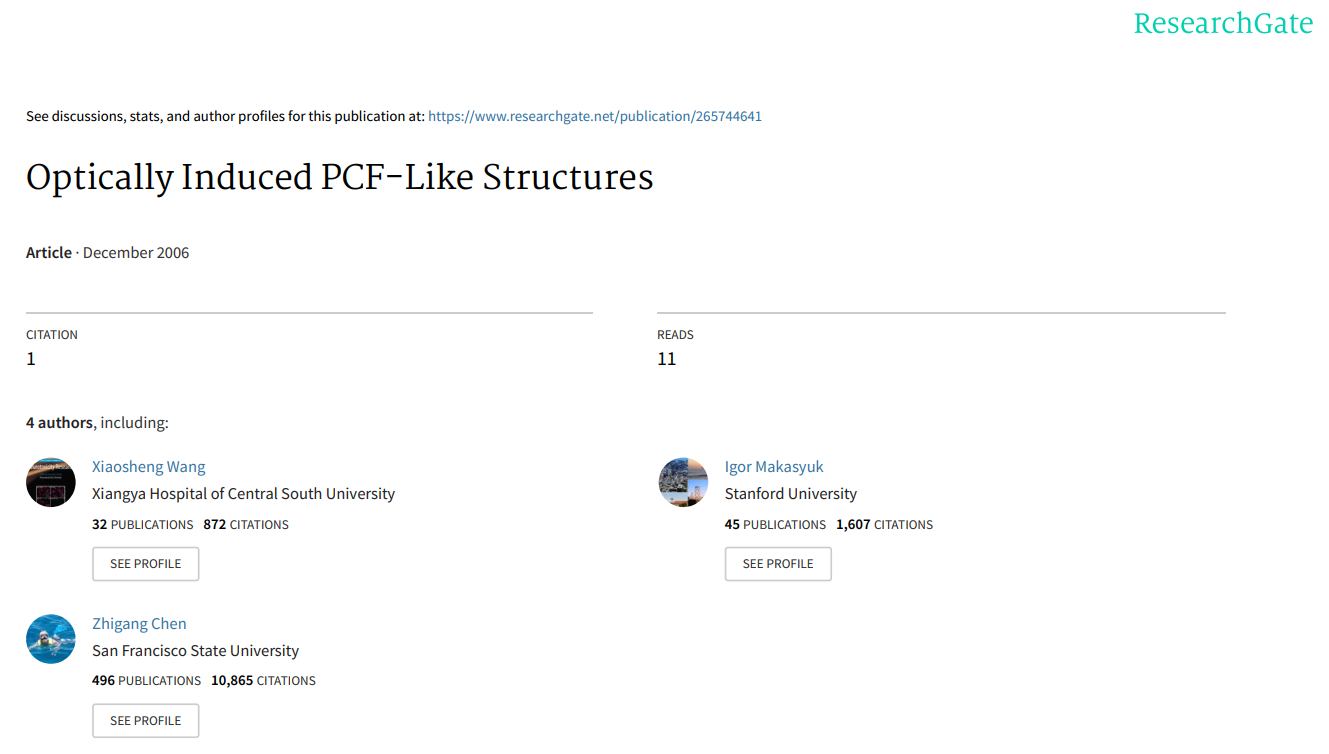
Task: Click Zhigang Chen's profile avatar
Action: [51, 639]
